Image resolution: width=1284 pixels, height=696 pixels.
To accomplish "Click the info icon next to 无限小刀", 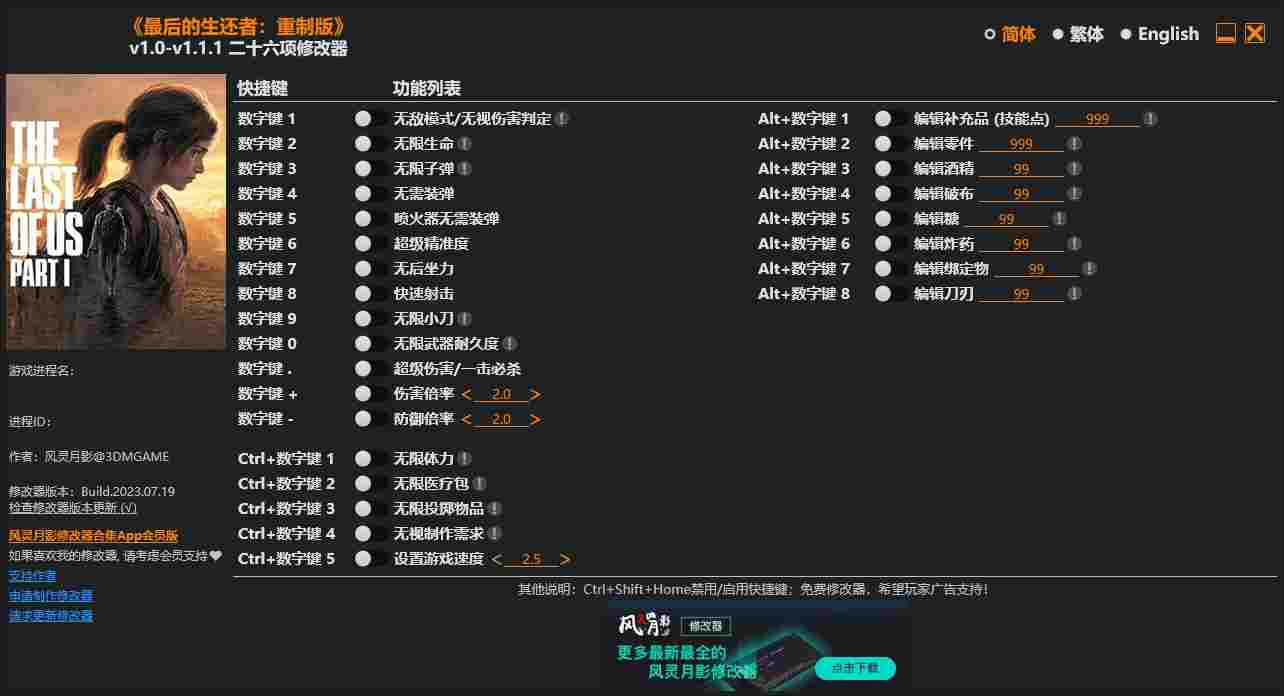I will pos(465,319).
